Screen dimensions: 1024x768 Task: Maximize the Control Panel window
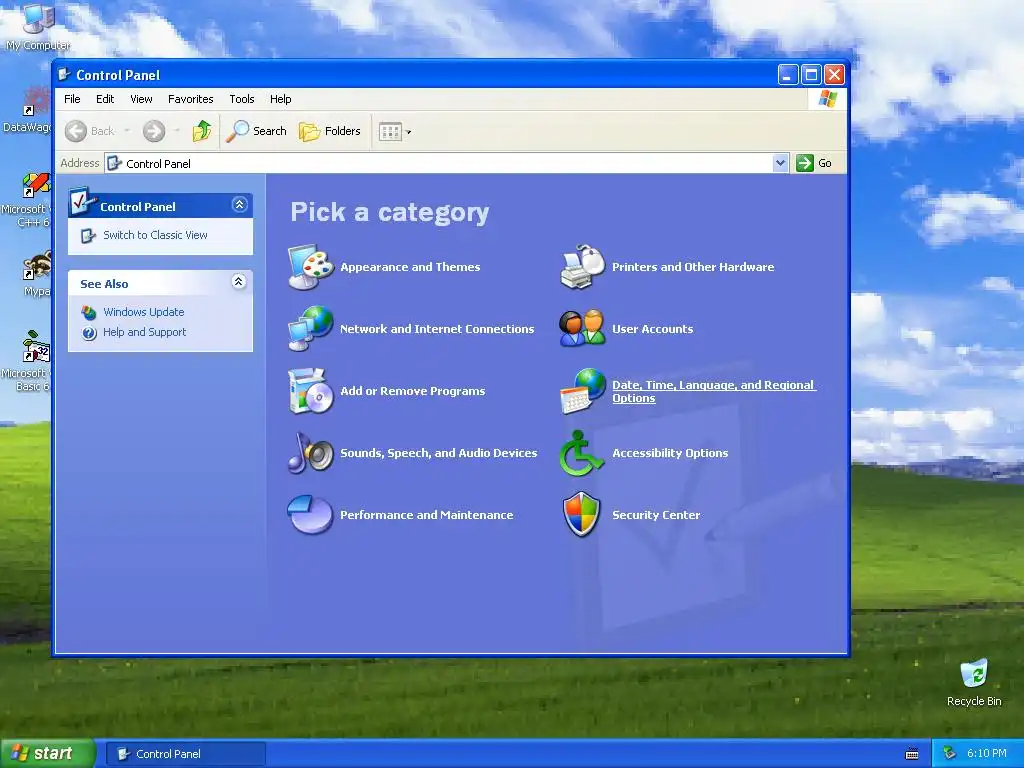click(811, 75)
